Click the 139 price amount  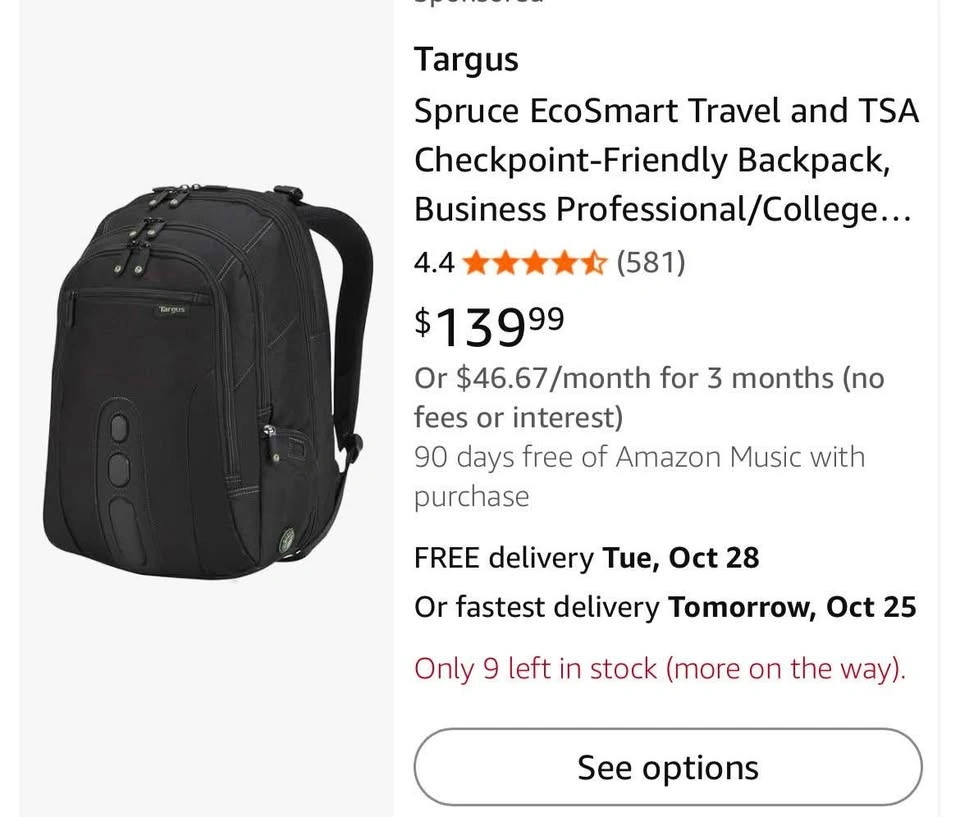(x=481, y=328)
